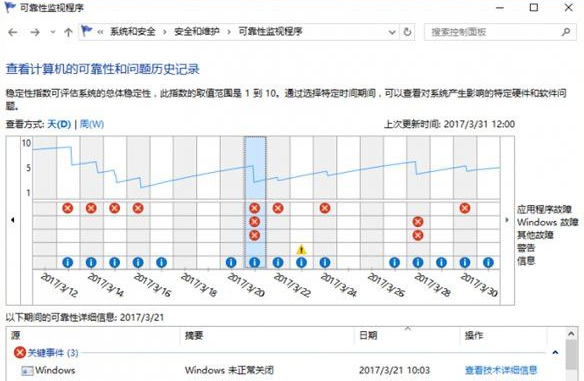Click Windows failure icon for 2017/3/28
Image resolution: width=584 pixels, height=381 pixels.
click(x=418, y=222)
